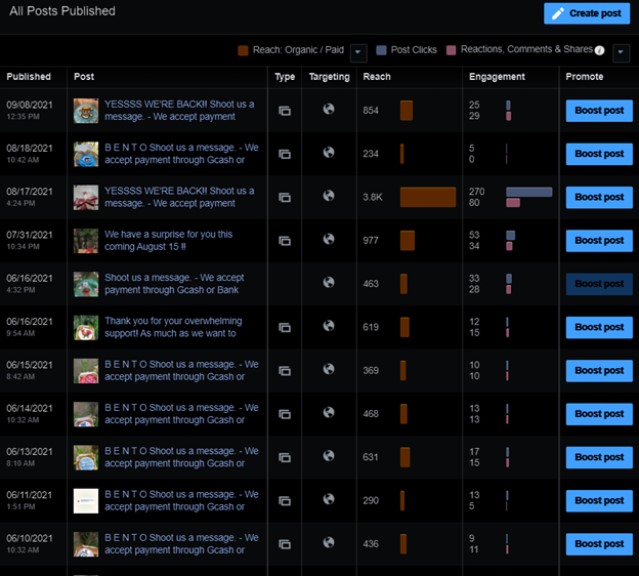This screenshot has width=639, height=576.
Task: Click the Targeting column header
Action: (x=329, y=77)
